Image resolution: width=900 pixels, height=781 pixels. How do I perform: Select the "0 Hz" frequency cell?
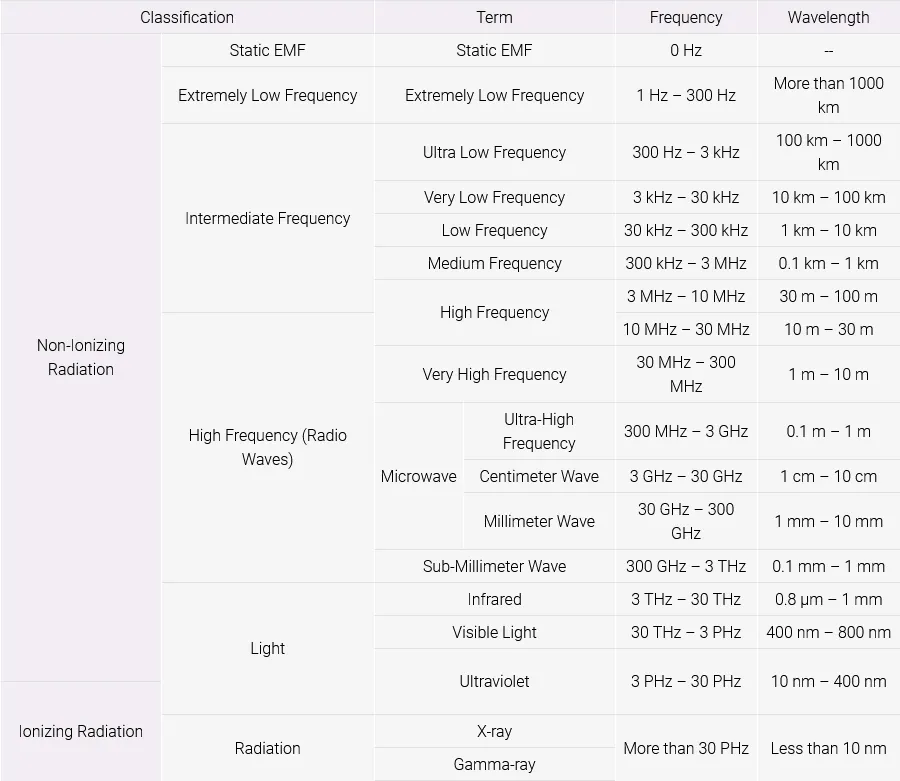click(x=686, y=50)
